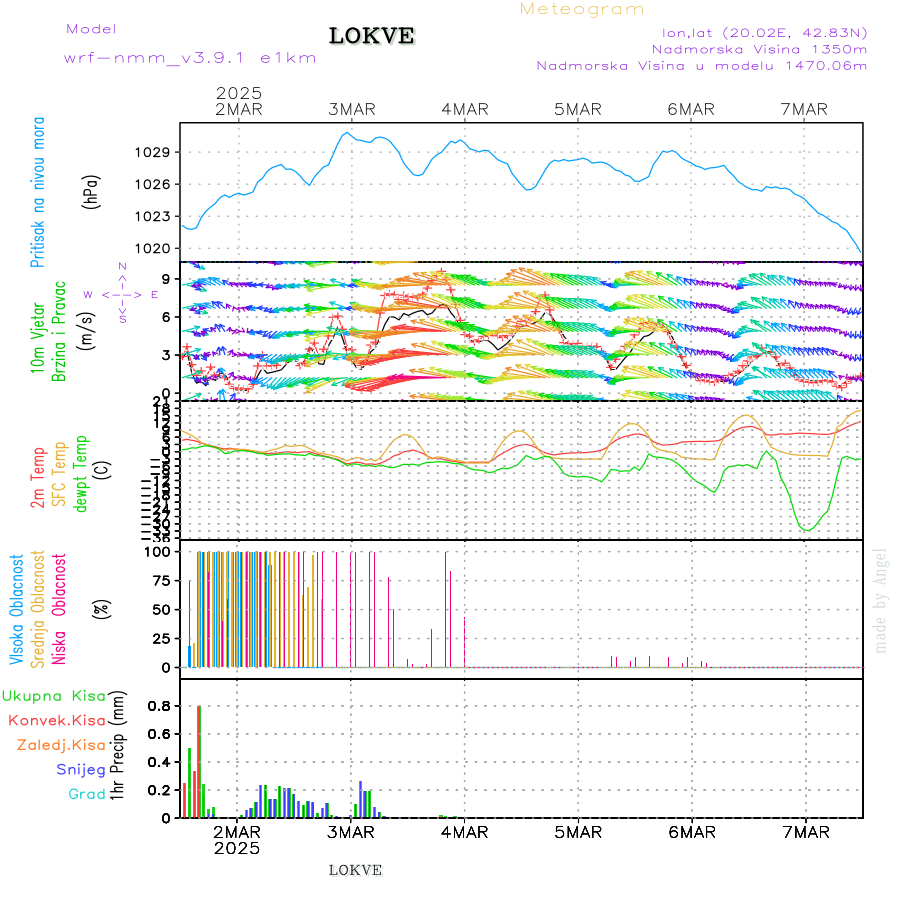Click the 50 cloud cover tick
This screenshot has width=900, height=900.
click(162, 610)
